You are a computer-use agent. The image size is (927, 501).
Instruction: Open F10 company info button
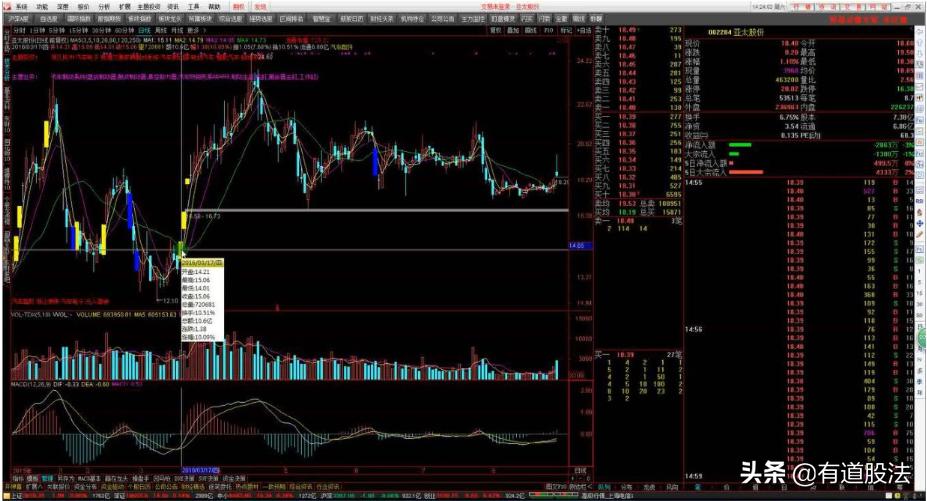coord(548,30)
